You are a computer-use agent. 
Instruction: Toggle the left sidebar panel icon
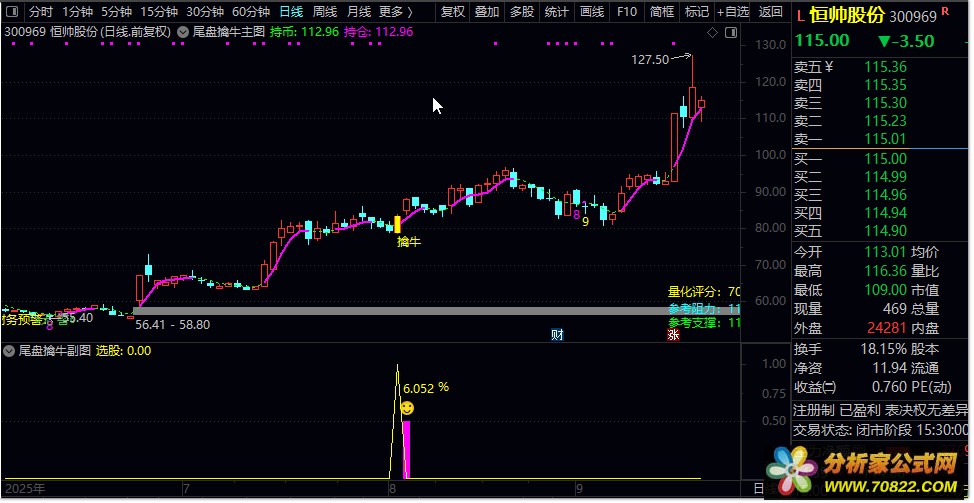point(14,12)
